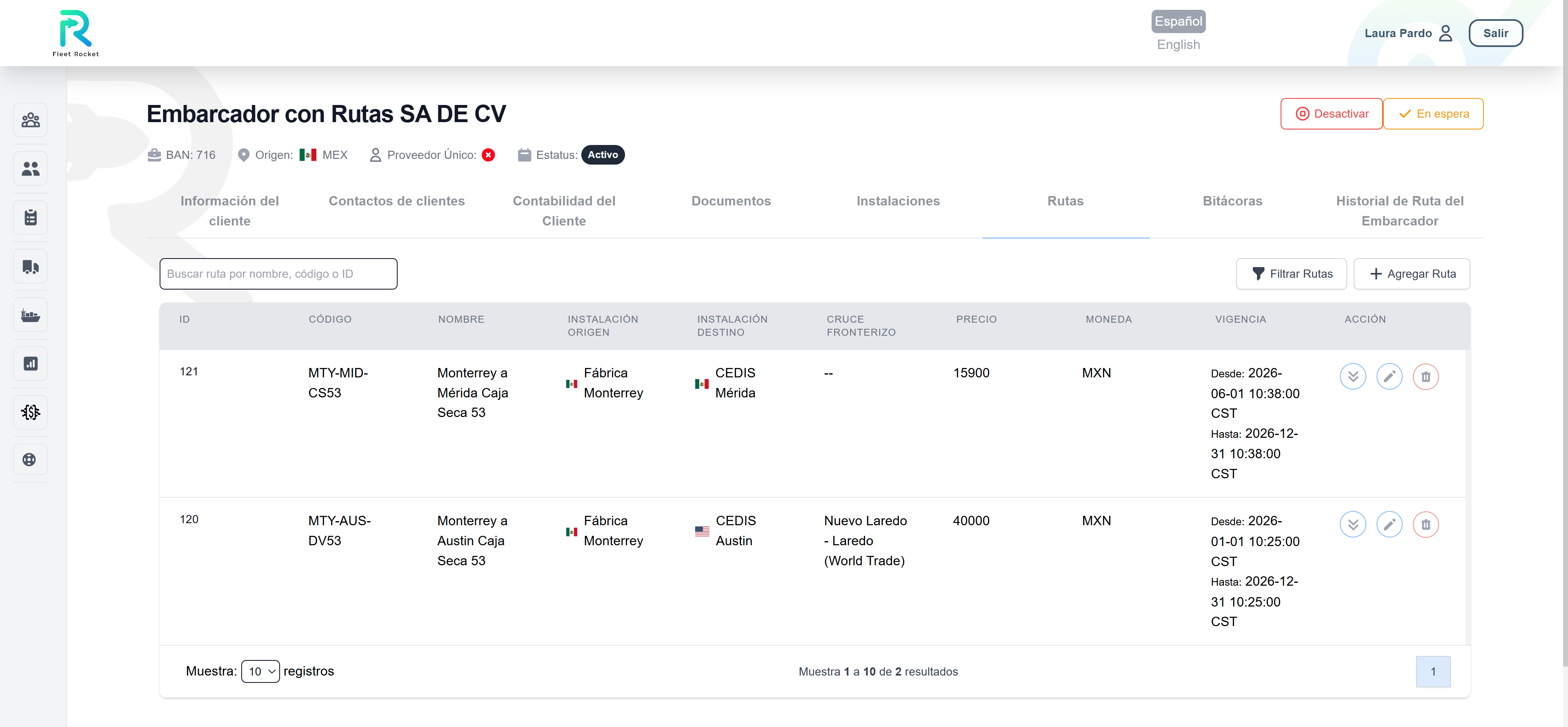Image resolution: width=1568 pixels, height=727 pixels.
Task: Open the customers group icon in sidebar
Action: tap(31, 120)
